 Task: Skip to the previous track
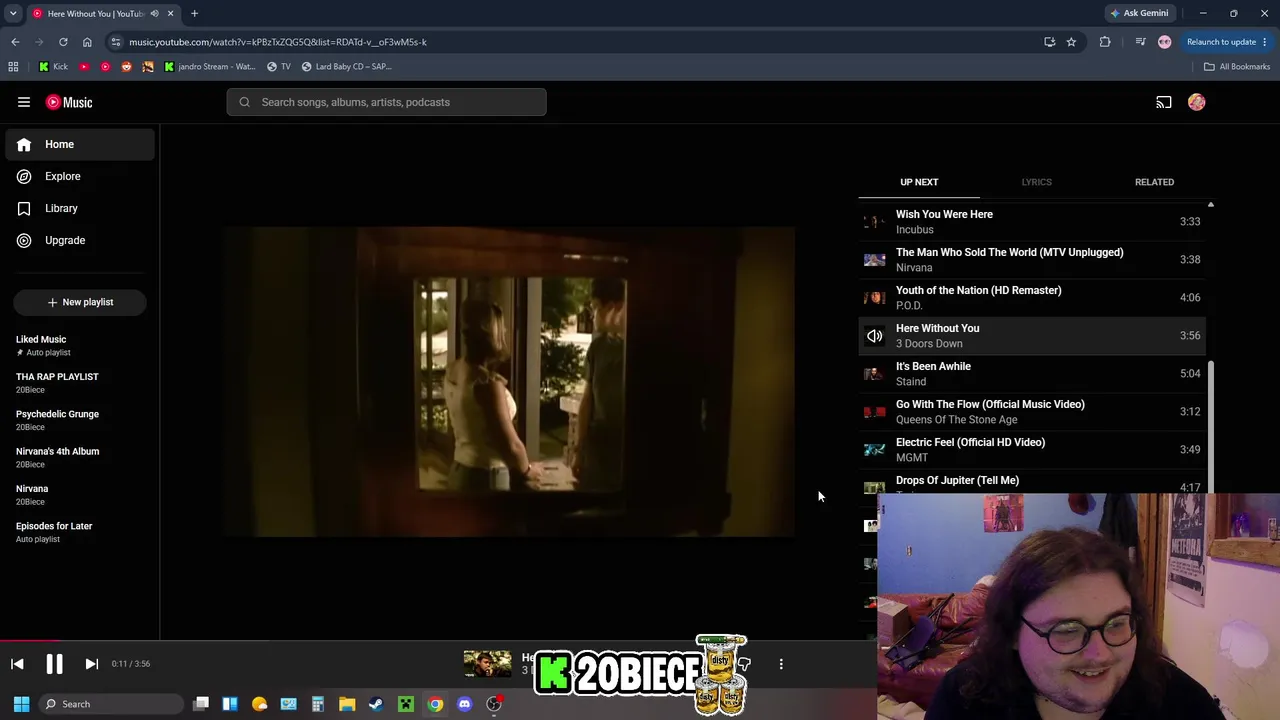coord(17,664)
